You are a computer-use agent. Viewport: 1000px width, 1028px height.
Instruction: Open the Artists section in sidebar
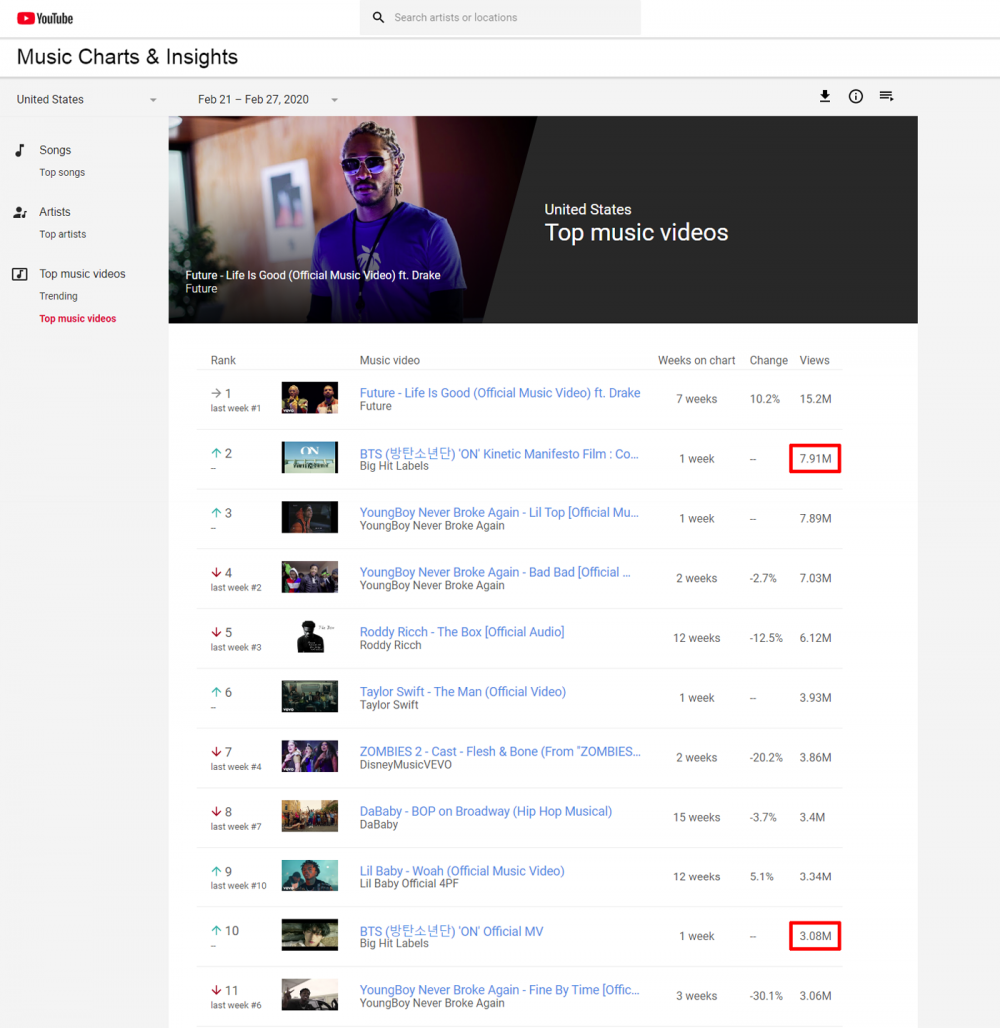tap(54, 212)
